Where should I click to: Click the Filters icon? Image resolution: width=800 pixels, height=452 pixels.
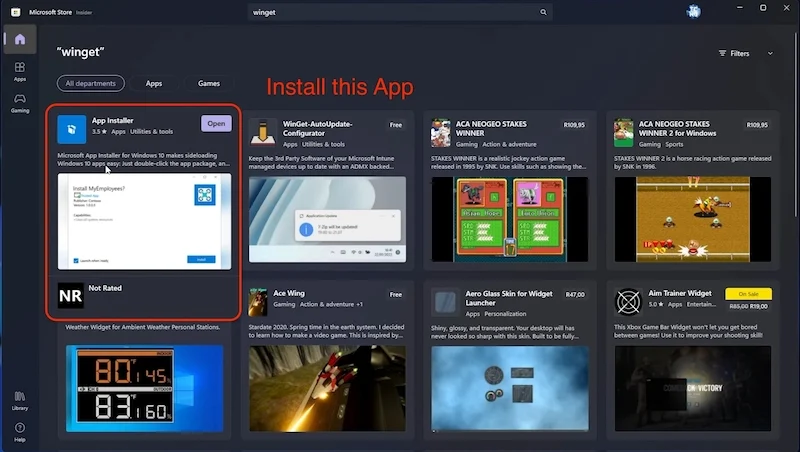pyautogui.click(x=722, y=53)
